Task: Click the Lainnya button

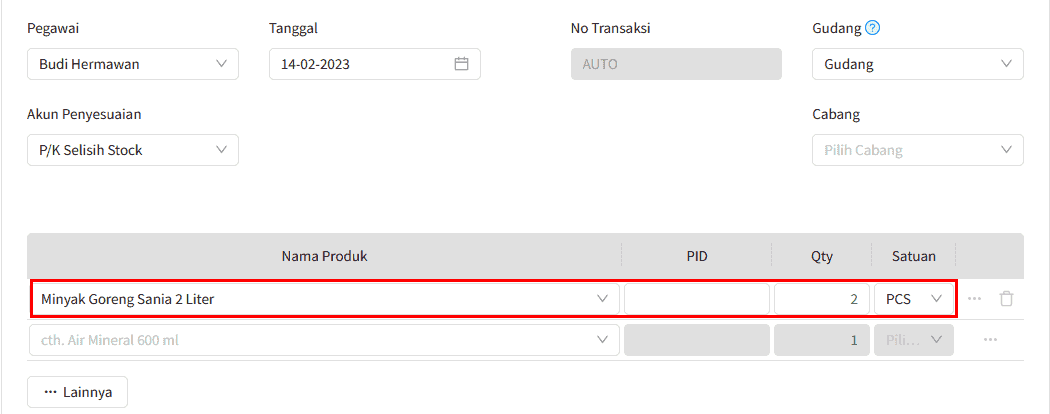Action: point(77,392)
